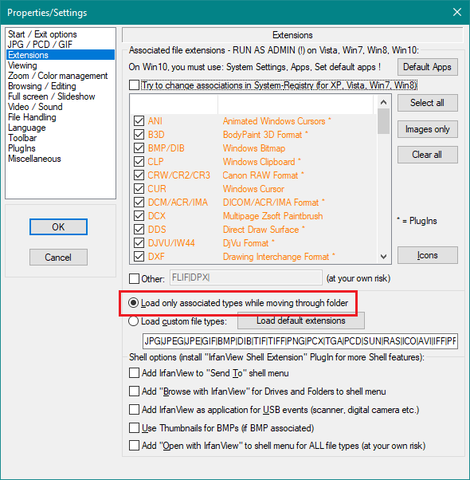Open Full screen / Slideshow settings
Screen dimensions: 470x480
(x=51, y=96)
